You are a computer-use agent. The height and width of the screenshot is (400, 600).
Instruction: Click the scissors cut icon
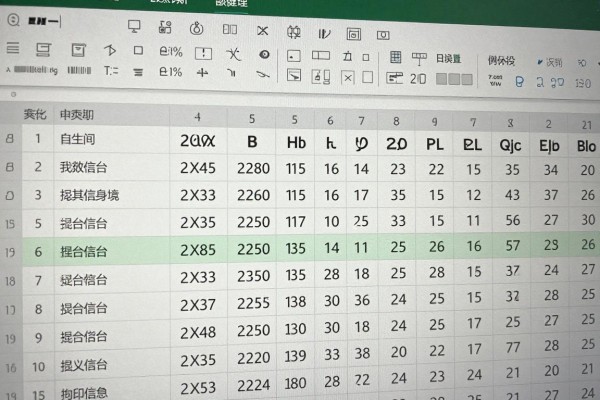(x=262, y=31)
